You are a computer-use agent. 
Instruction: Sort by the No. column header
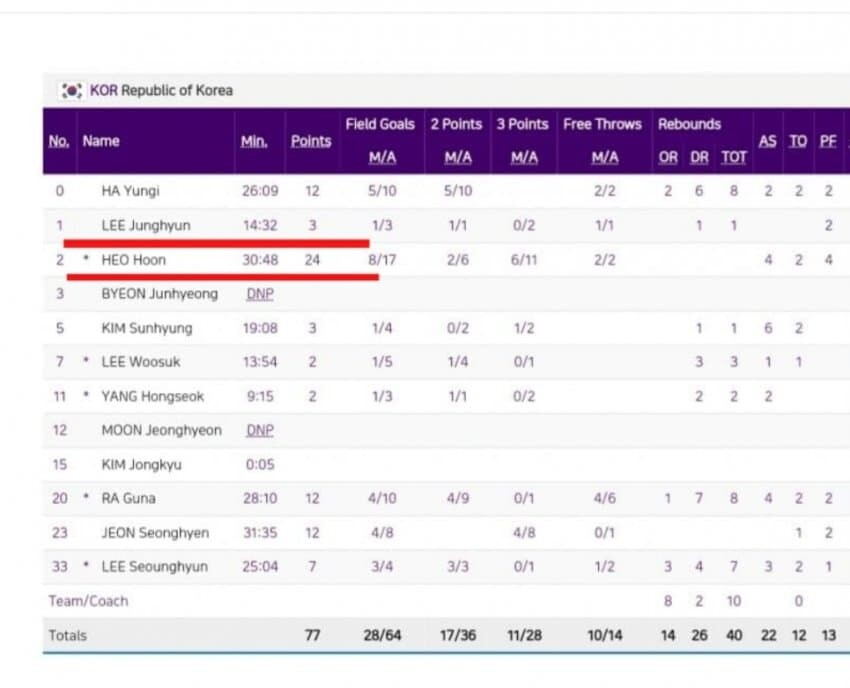(59, 141)
